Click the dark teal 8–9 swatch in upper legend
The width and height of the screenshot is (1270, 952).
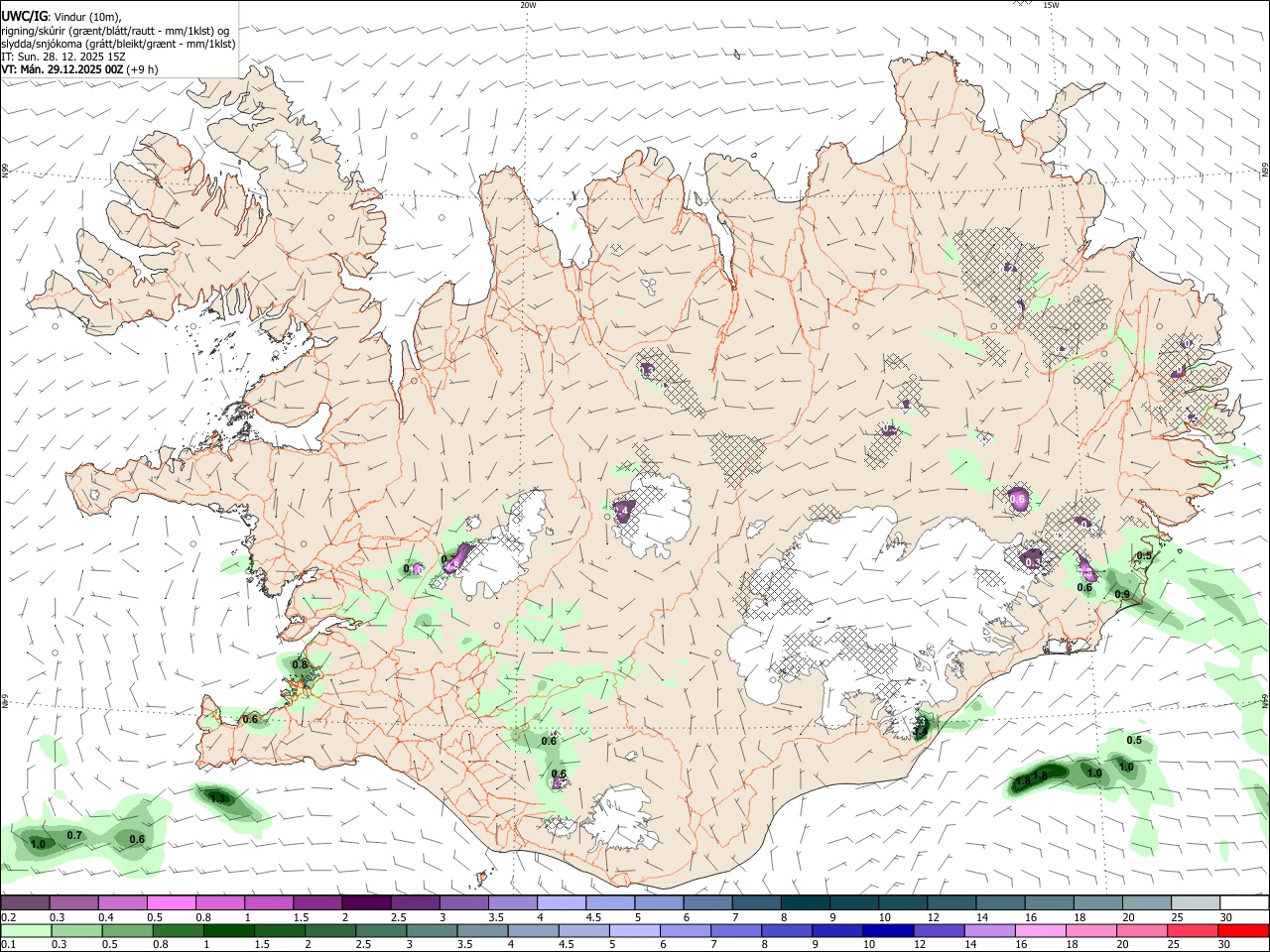[806, 903]
